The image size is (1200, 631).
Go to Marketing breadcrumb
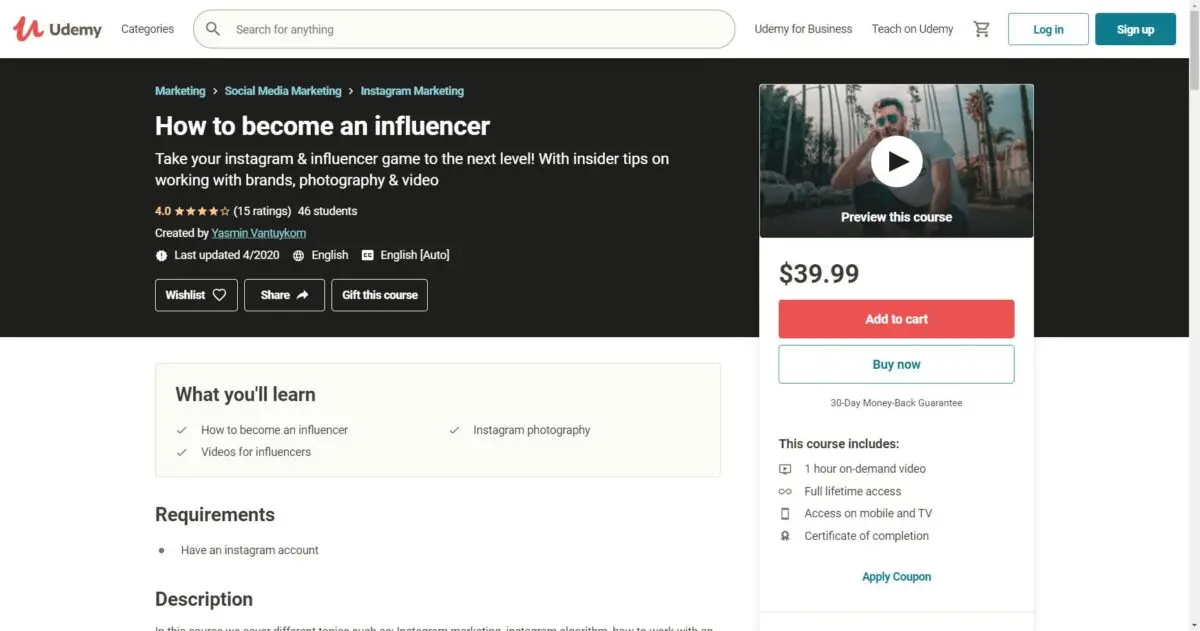point(180,91)
